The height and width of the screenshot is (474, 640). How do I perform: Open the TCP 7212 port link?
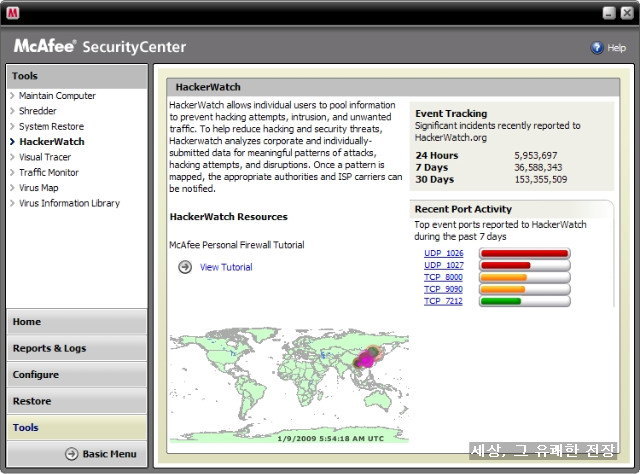click(x=443, y=301)
